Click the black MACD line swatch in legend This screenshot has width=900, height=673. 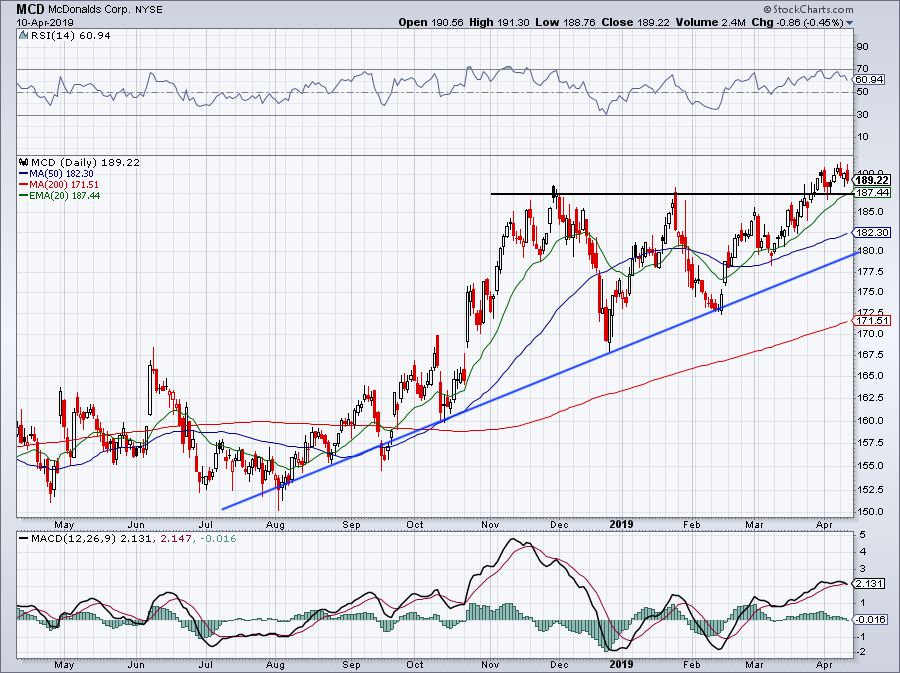click(x=24, y=539)
